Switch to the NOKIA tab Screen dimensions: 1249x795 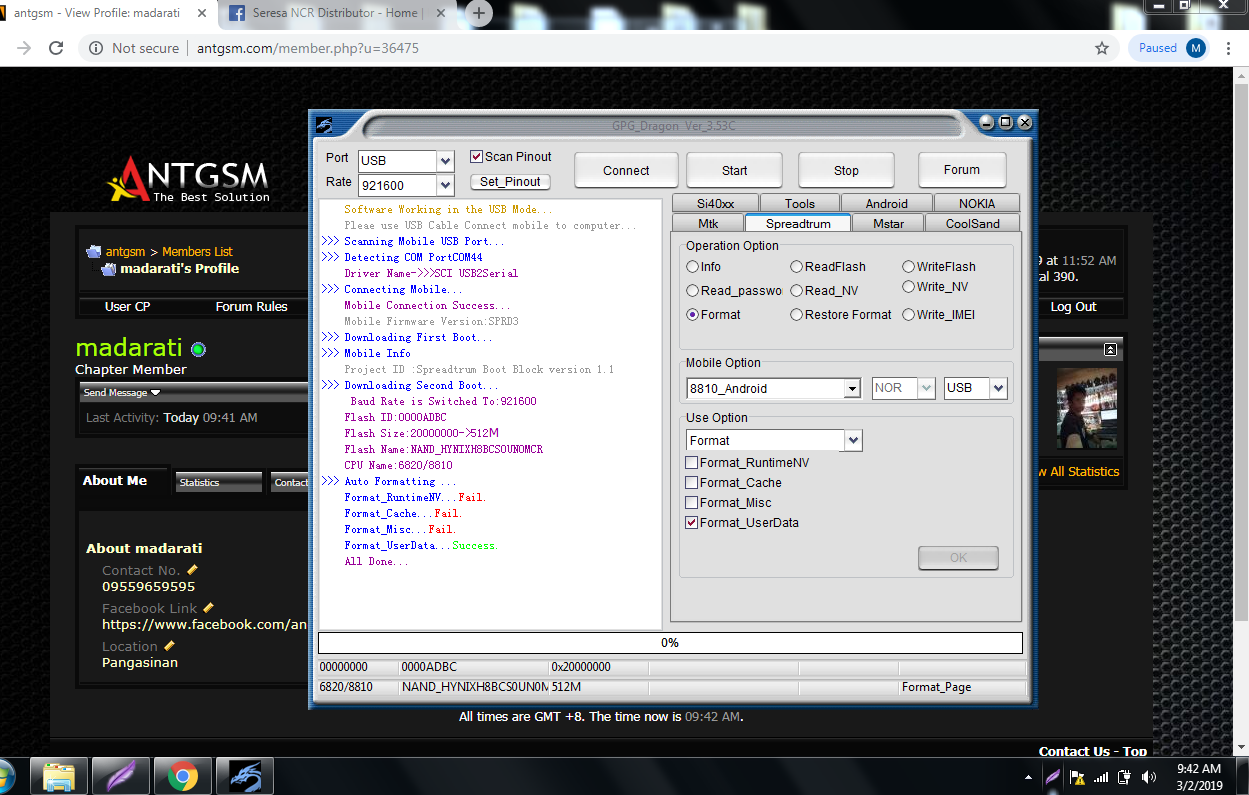pyautogui.click(x=977, y=204)
